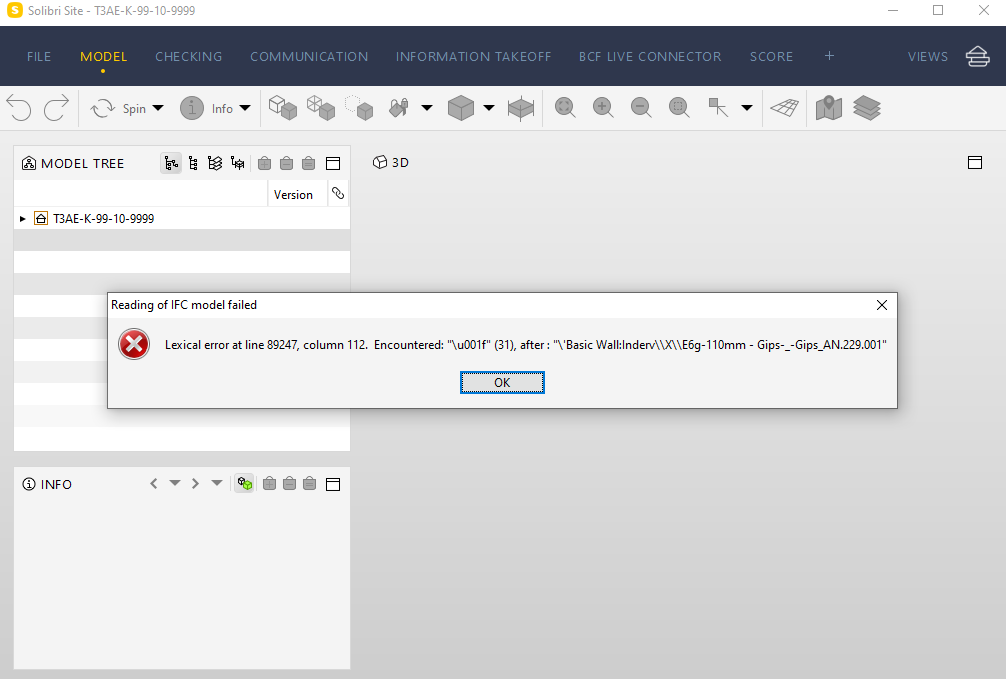This screenshot has height=679, width=1006.
Task: Click Model Tree set selection basket icon
Action: [x=309, y=164]
